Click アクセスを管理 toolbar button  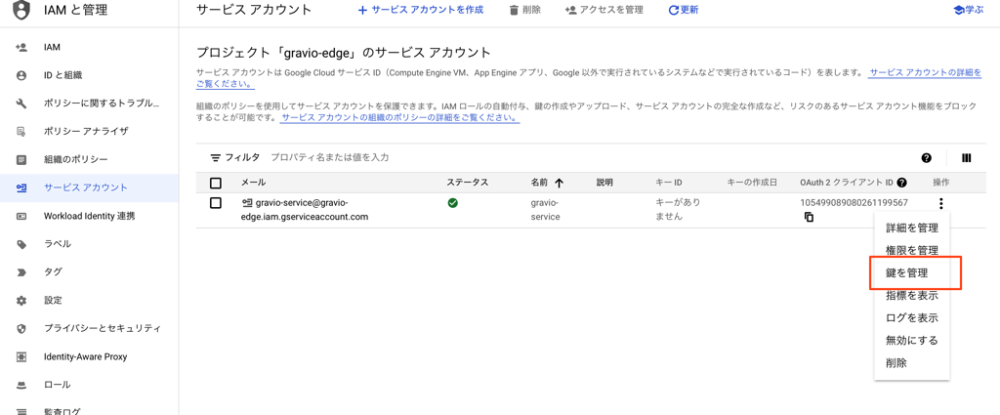(604, 10)
